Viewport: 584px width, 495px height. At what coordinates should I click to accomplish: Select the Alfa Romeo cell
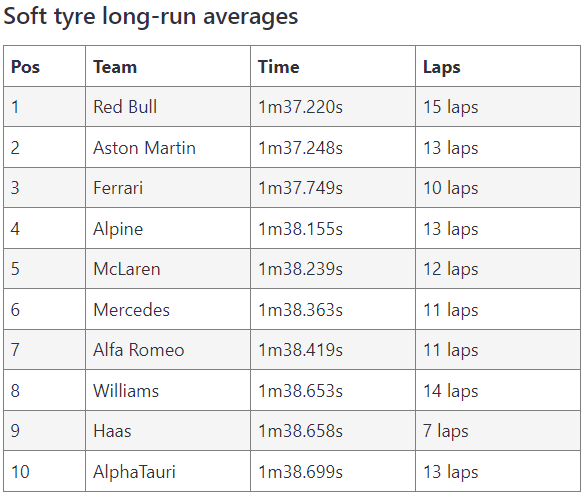click(x=168, y=350)
